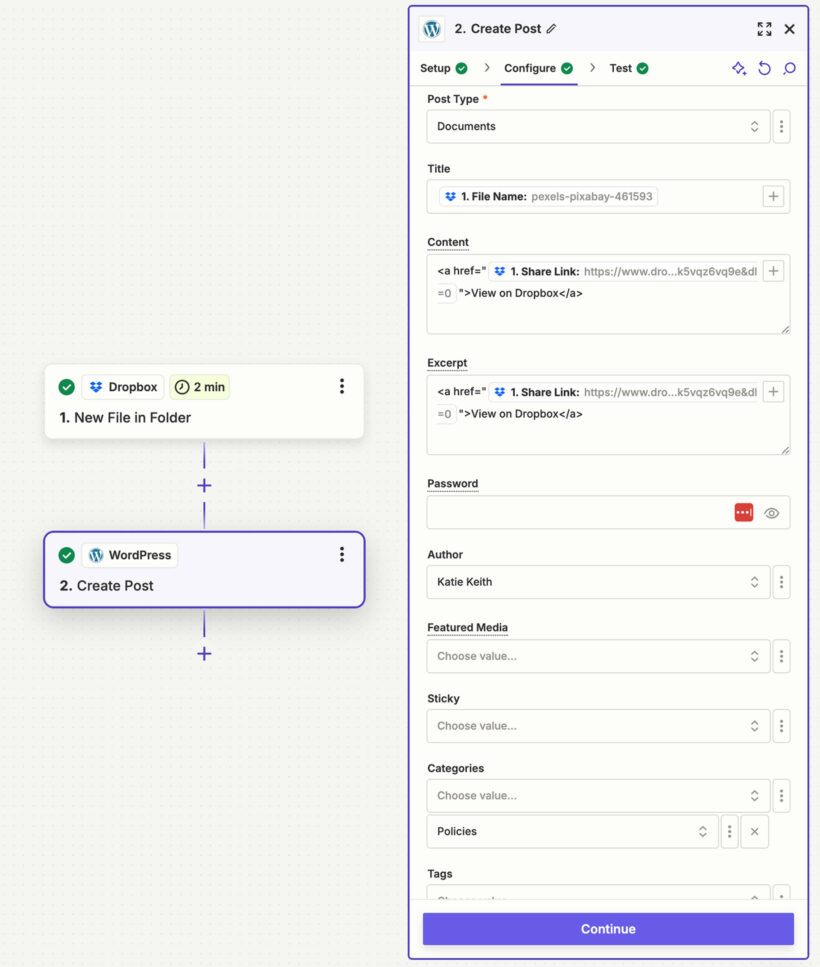Expand the panel with the fullscreen icon
820x967 pixels.
point(764,29)
